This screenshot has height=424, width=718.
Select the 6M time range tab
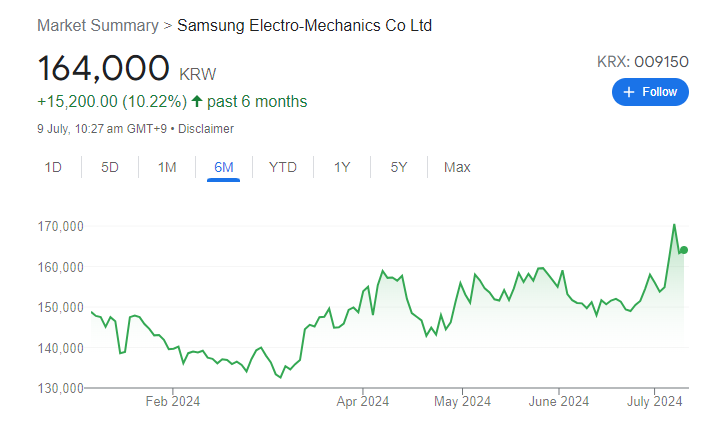point(224,167)
